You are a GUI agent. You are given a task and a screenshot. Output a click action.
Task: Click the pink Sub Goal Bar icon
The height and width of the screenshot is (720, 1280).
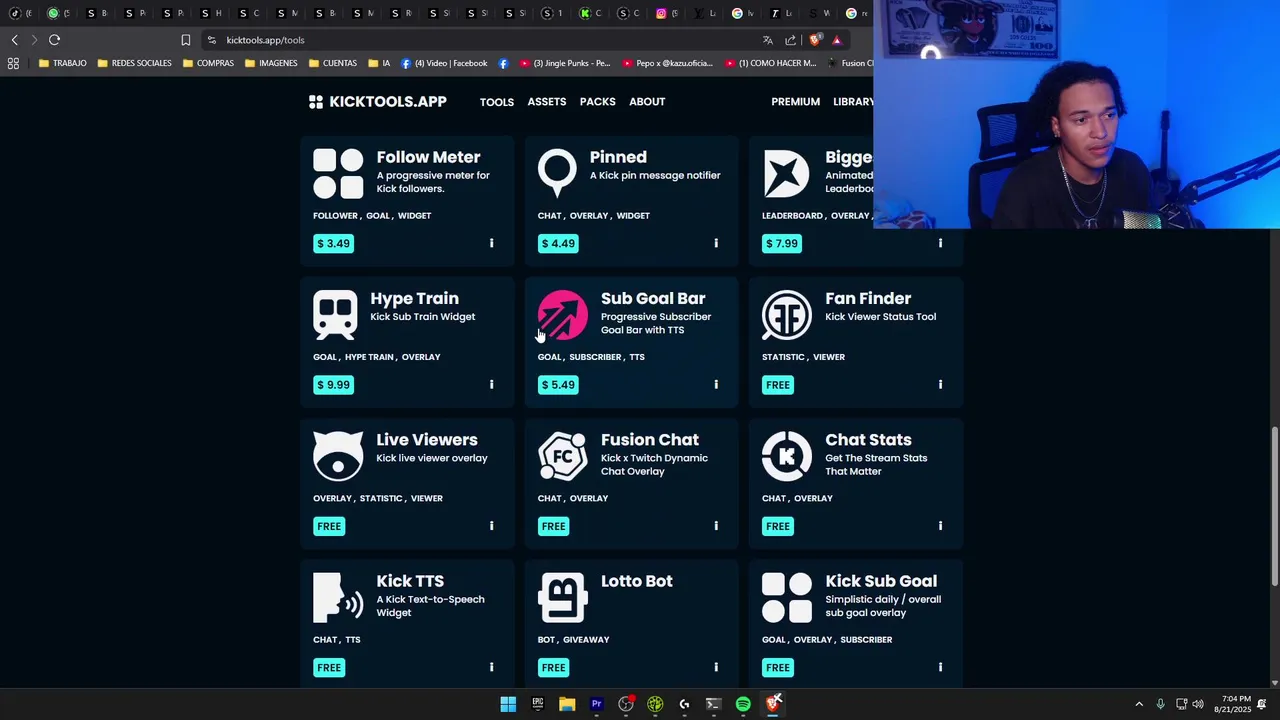click(x=562, y=315)
